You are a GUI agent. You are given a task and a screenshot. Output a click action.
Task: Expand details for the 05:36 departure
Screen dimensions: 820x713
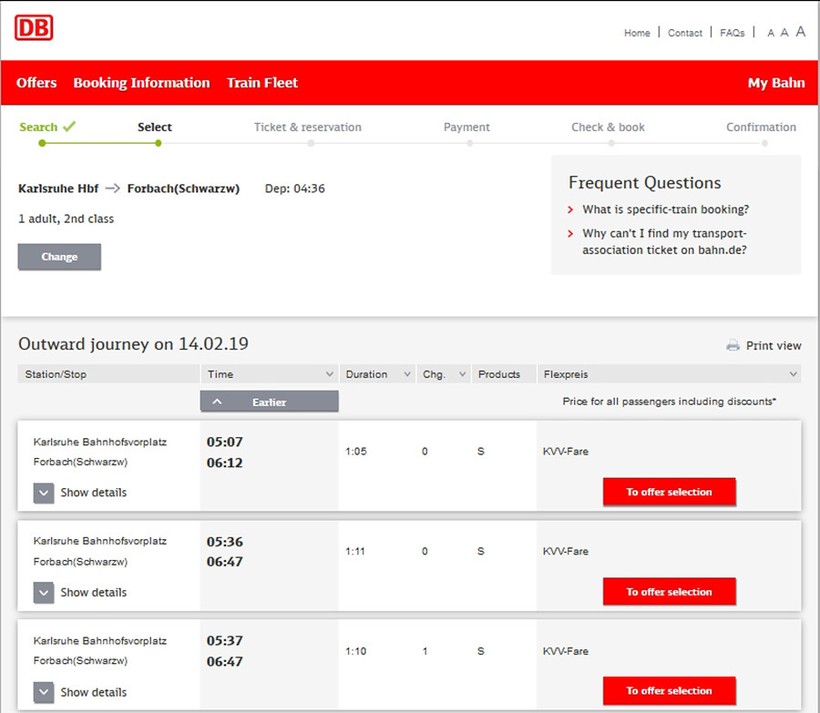tap(44, 592)
